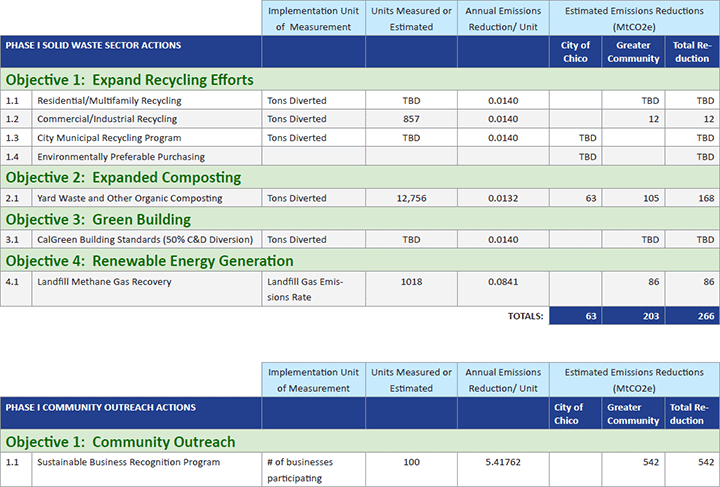
Task: Click Sustainable Business Recognition Program row
Action: (128, 462)
